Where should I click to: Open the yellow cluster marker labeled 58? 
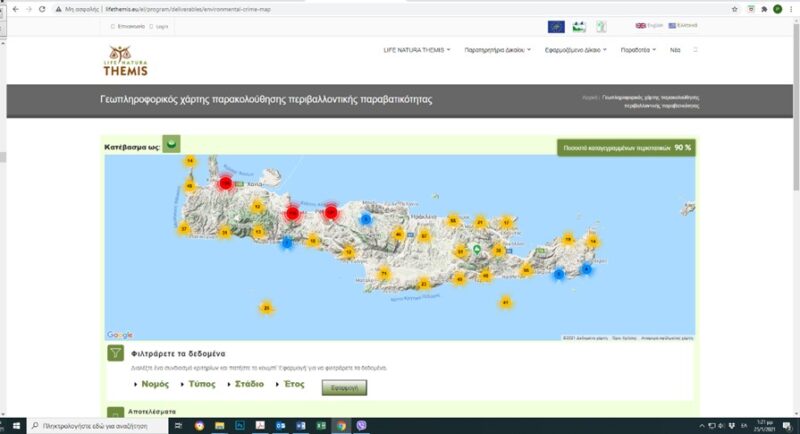click(x=453, y=220)
